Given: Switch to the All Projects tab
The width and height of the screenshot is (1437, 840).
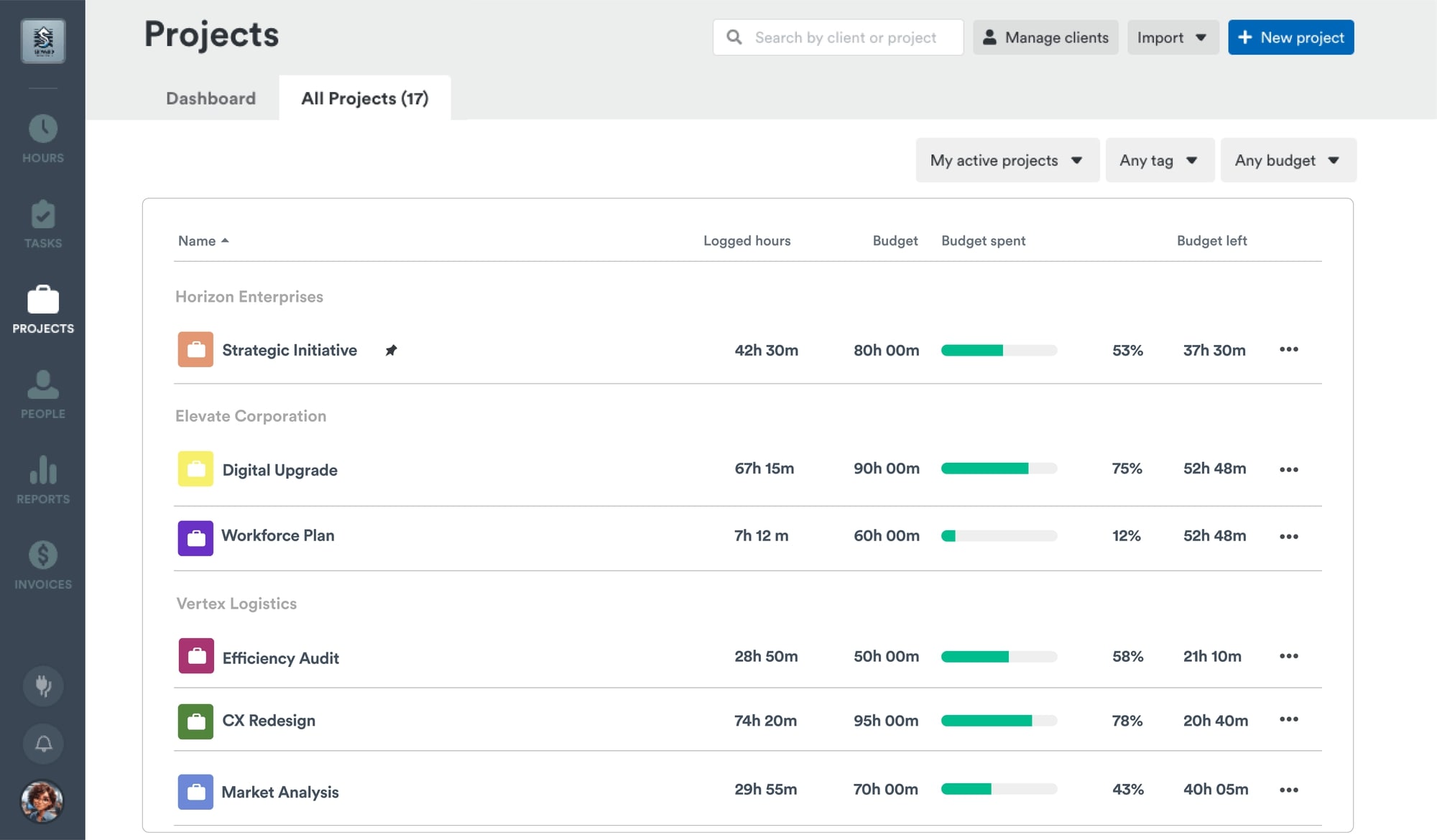Looking at the screenshot, I should click(364, 98).
